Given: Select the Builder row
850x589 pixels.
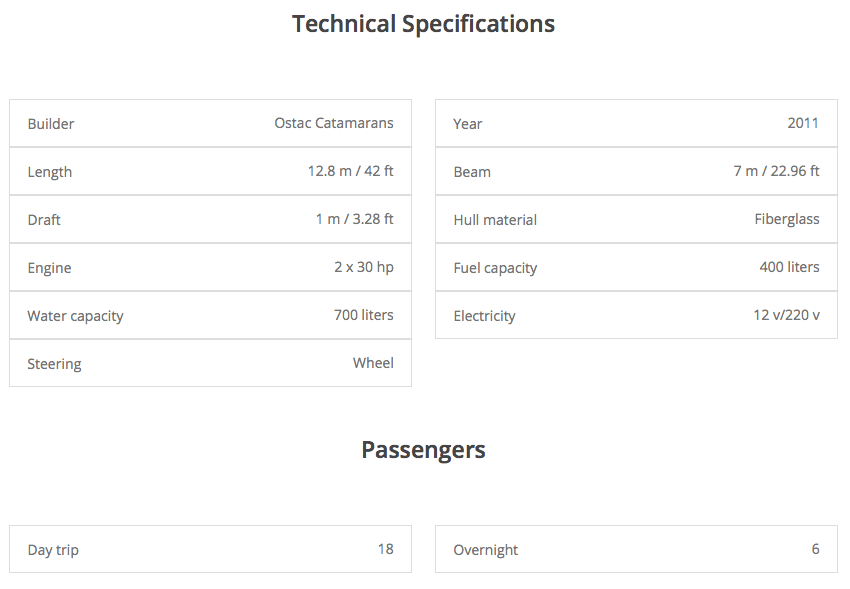Looking at the screenshot, I should [x=210, y=123].
